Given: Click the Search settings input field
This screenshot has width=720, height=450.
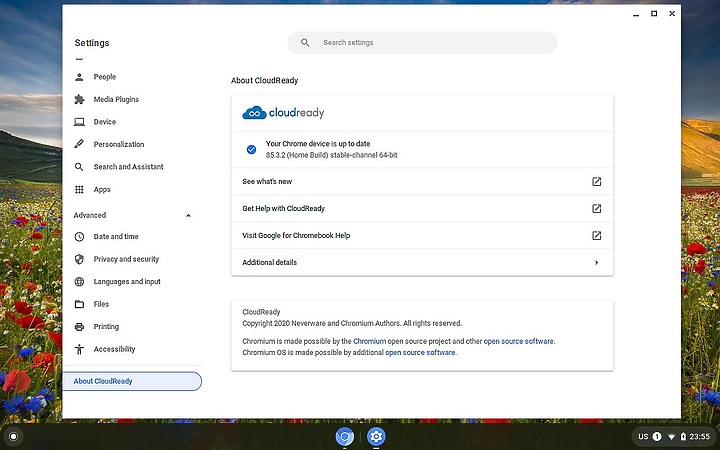Looking at the screenshot, I should (422, 43).
